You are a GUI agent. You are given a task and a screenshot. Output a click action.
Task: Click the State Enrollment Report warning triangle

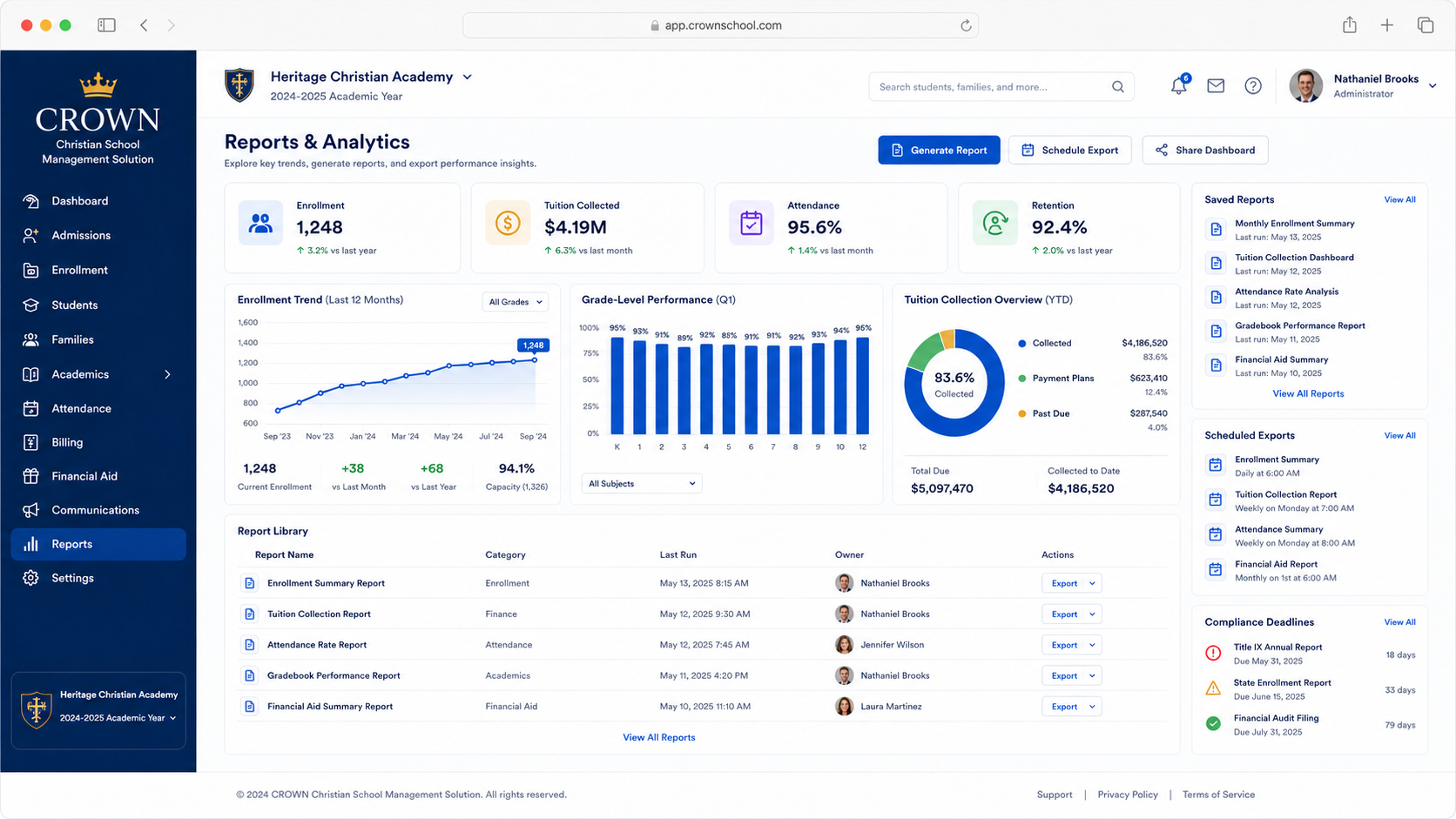click(x=1213, y=688)
